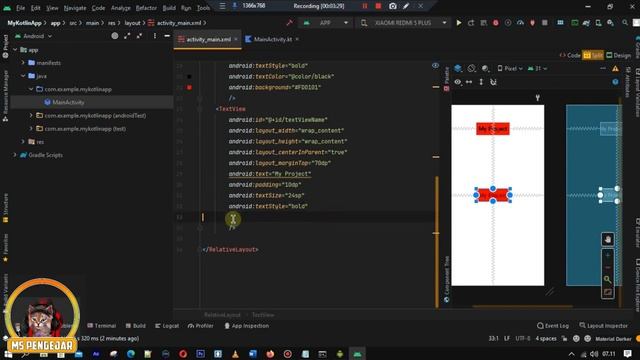
Task: Click the Orientation for Preview icon
Action: 471,69
